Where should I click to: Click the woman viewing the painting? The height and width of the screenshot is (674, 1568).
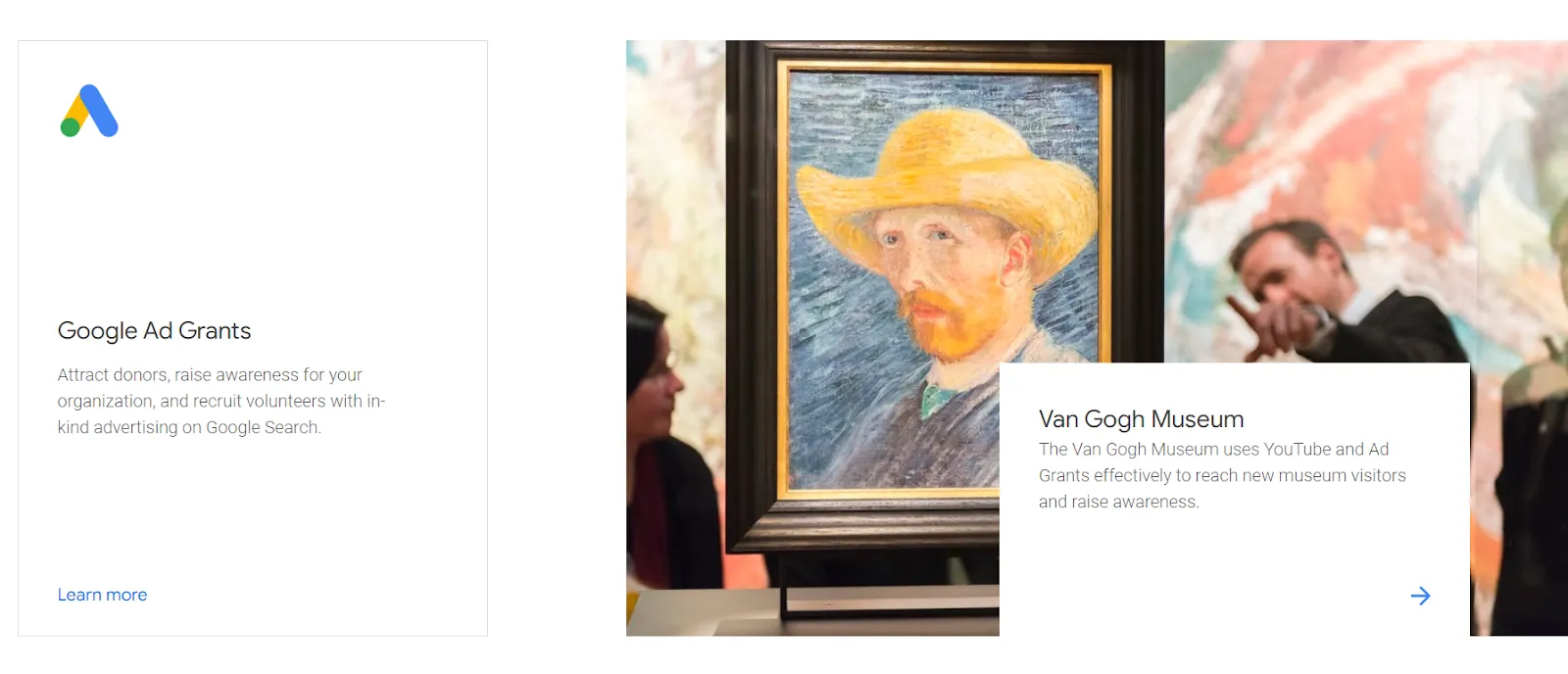click(671, 441)
